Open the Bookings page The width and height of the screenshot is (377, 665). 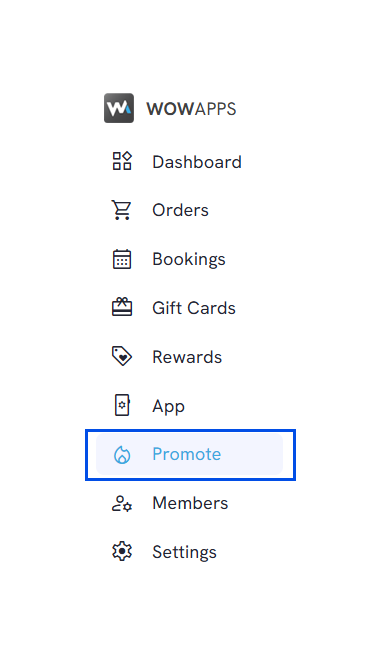pos(190,259)
